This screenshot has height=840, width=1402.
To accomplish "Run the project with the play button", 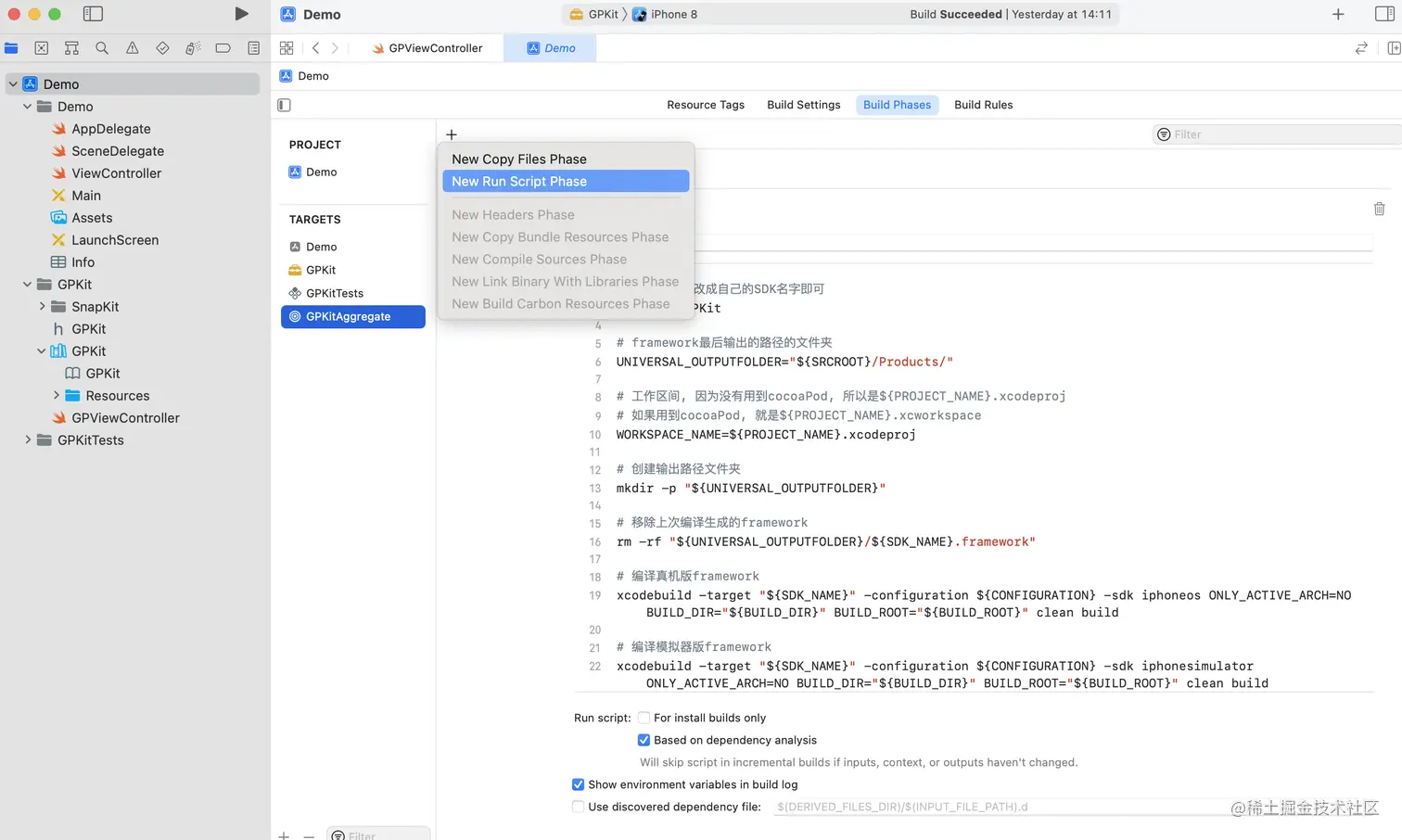I will pyautogui.click(x=241, y=14).
